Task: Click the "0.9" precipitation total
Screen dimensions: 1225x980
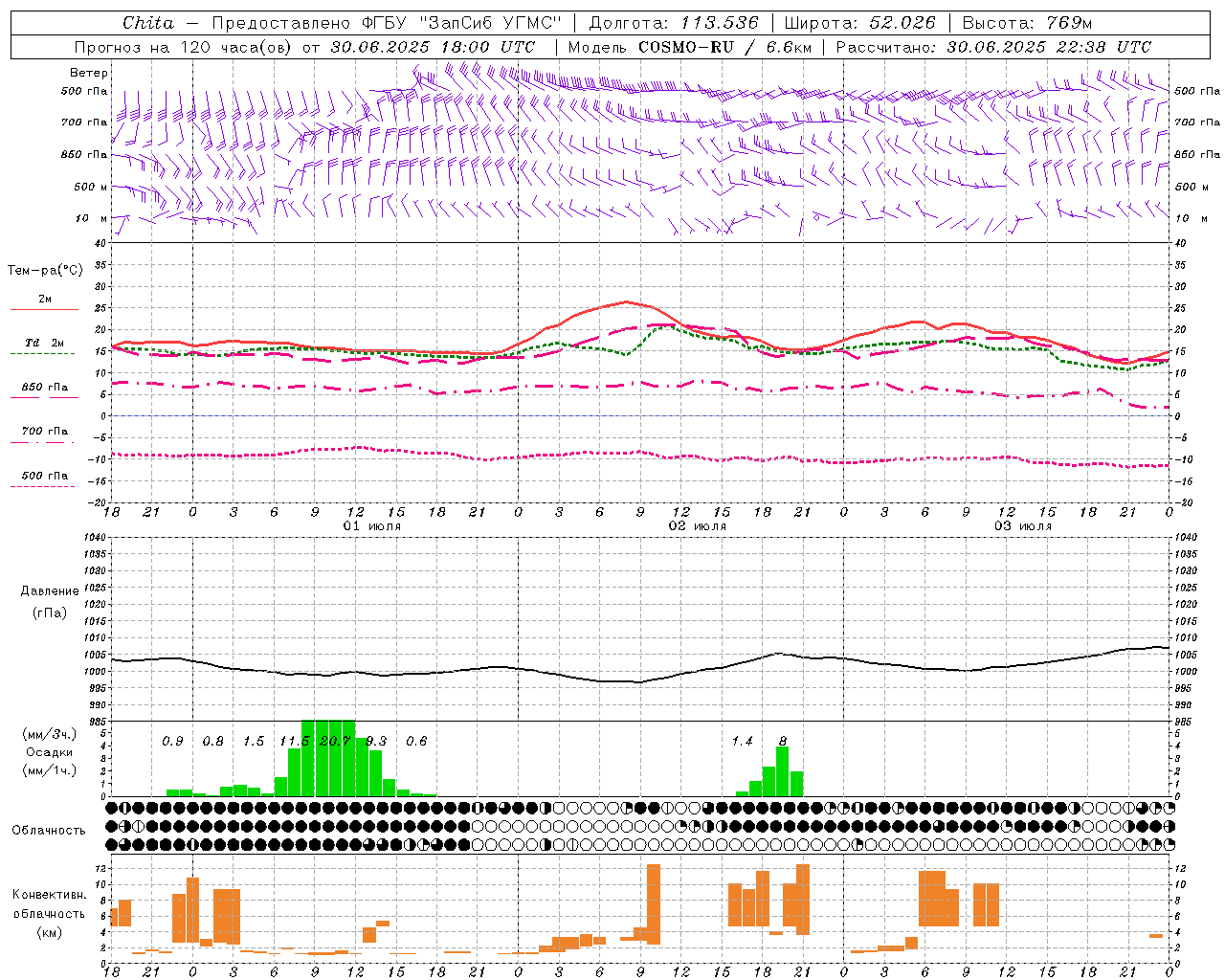Action: (x=172, y=742)
